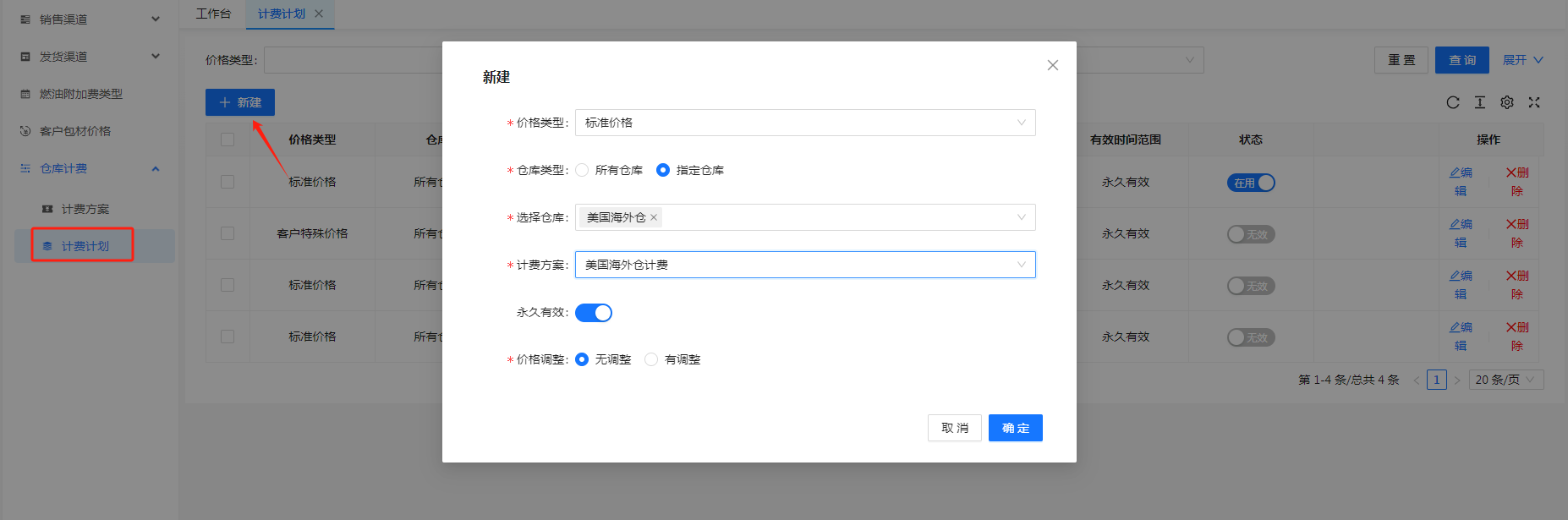Screen dimensions: 1568x520
Task: Open 计费方案 in the sidebar
Action: 85,209
